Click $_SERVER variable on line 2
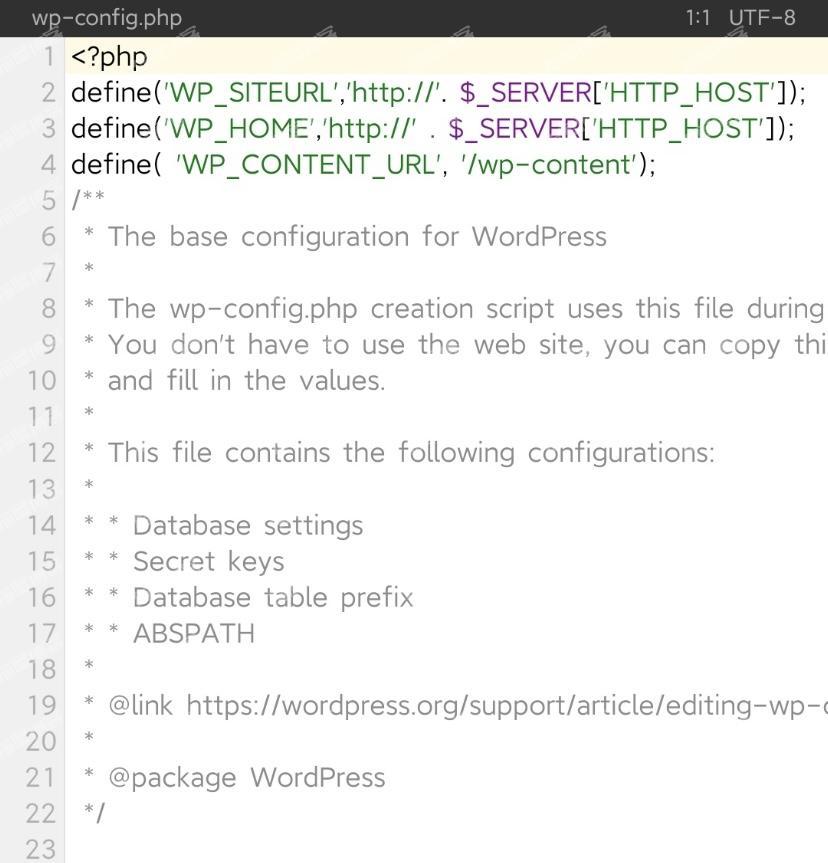 526,92
